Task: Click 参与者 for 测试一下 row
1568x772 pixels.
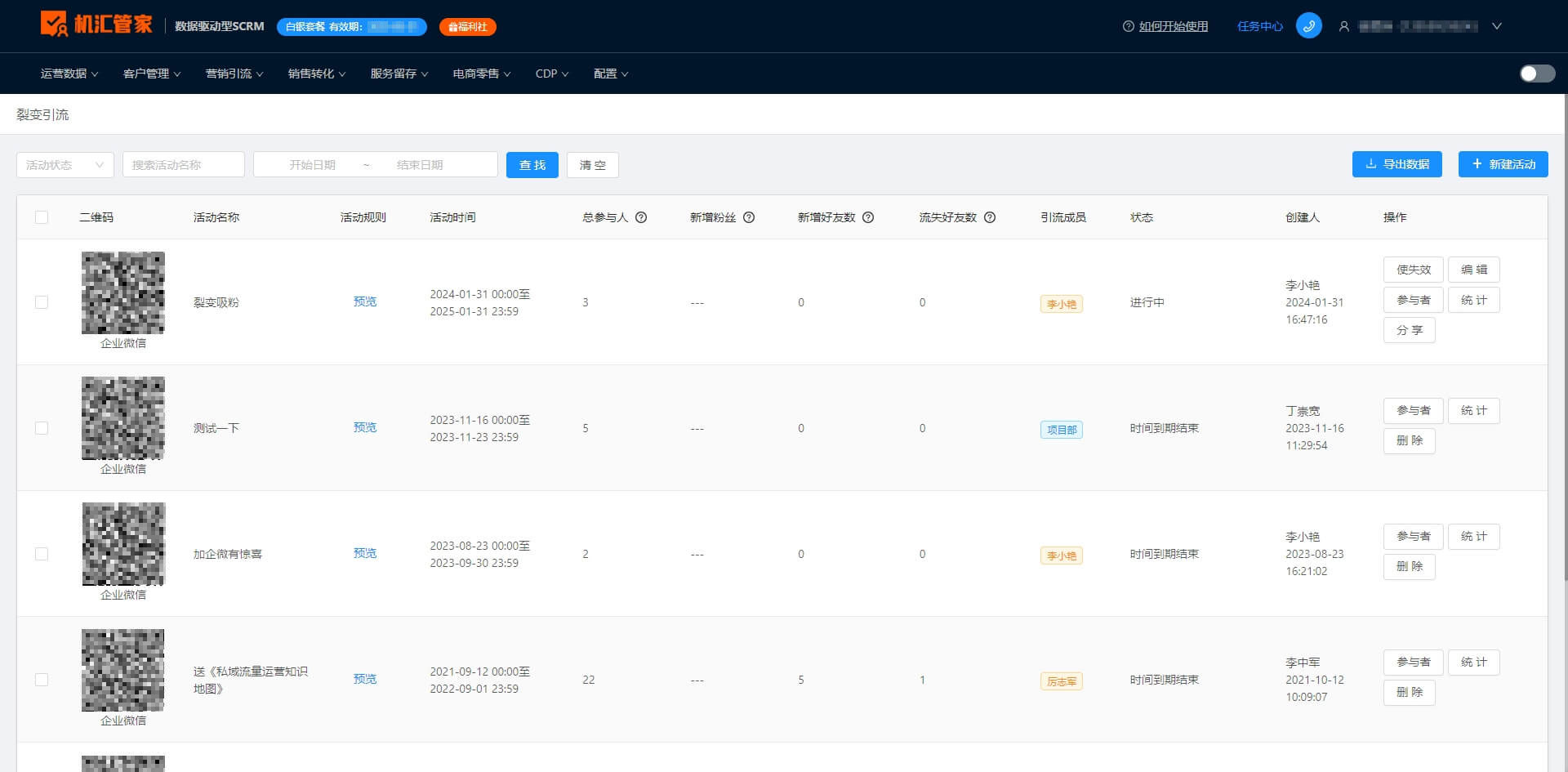Action: [1414, 410]
